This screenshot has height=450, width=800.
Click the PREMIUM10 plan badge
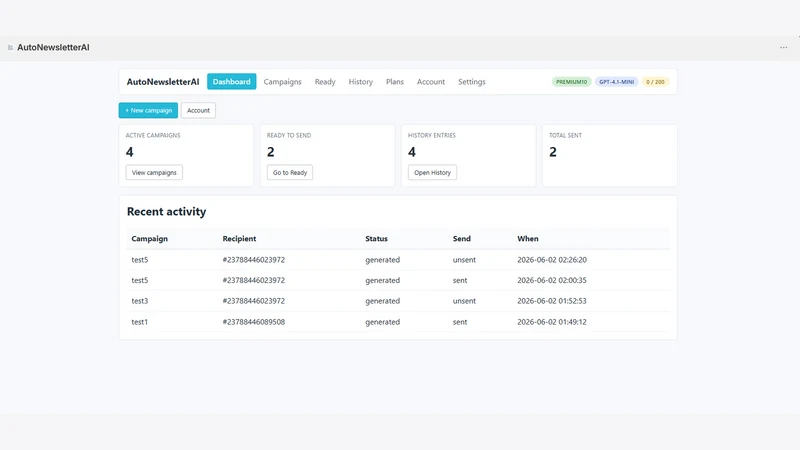tap(571, 82)
